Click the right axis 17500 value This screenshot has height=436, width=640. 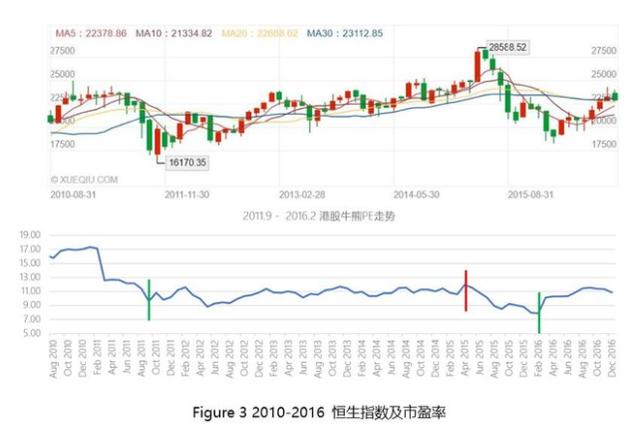[604, 144]
